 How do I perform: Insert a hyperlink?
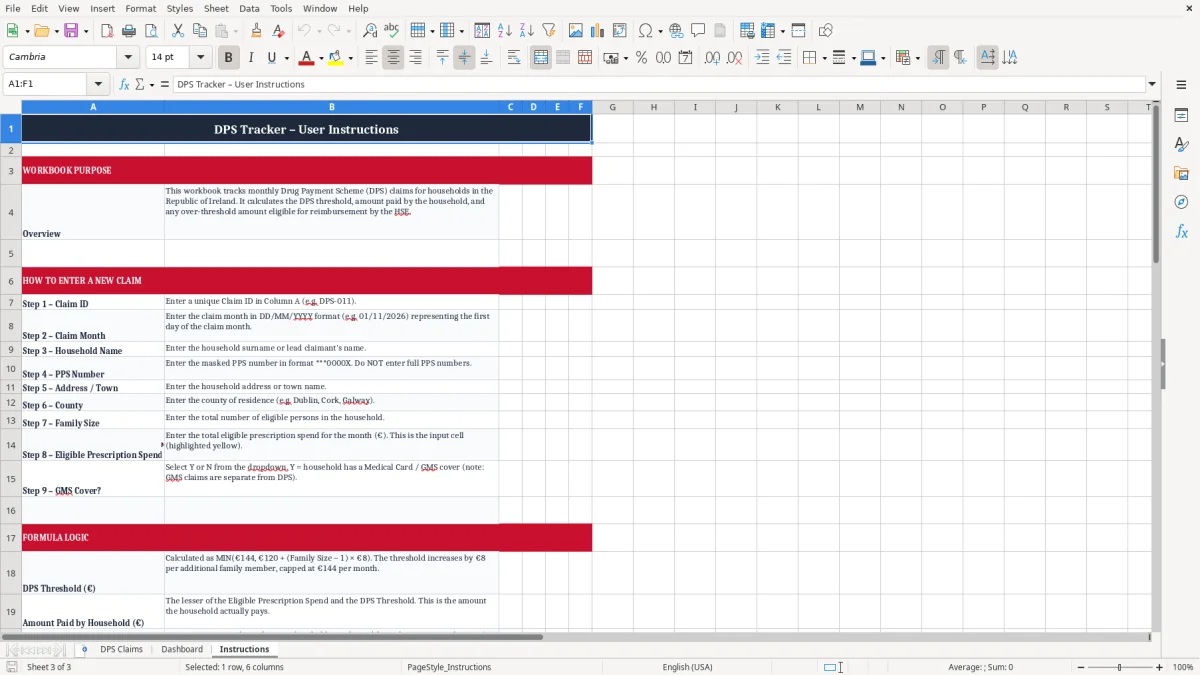pos(676,31)
